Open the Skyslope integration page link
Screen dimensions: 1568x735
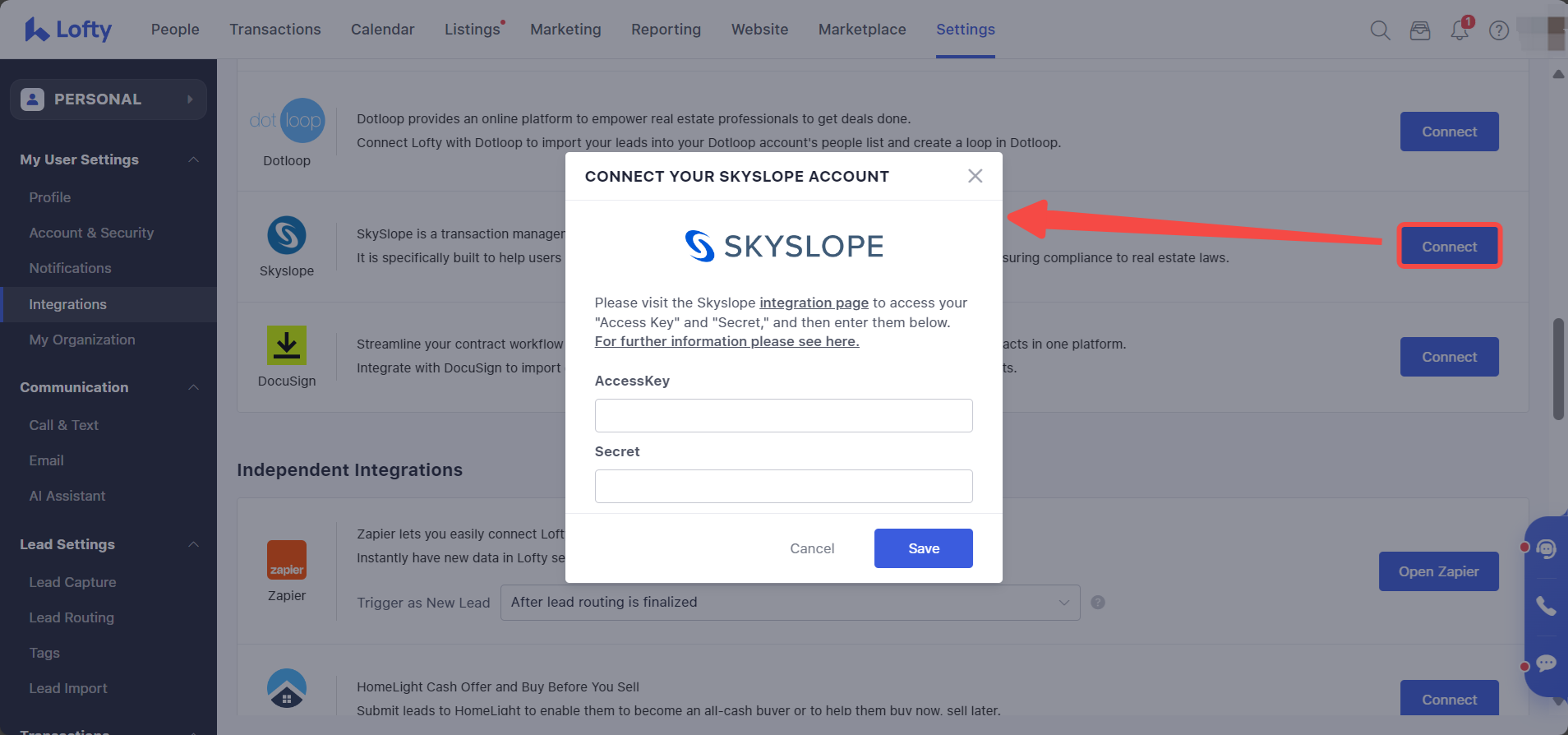[814, 303]
